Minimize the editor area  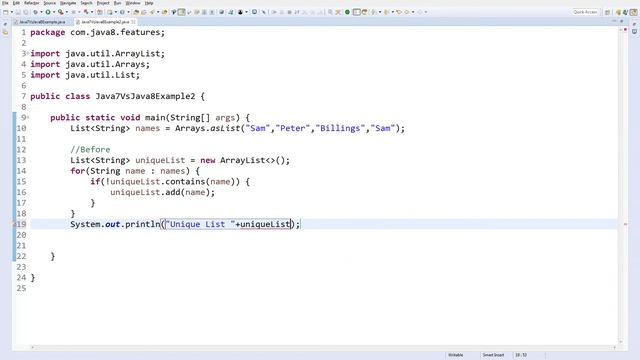pos(614,21)
